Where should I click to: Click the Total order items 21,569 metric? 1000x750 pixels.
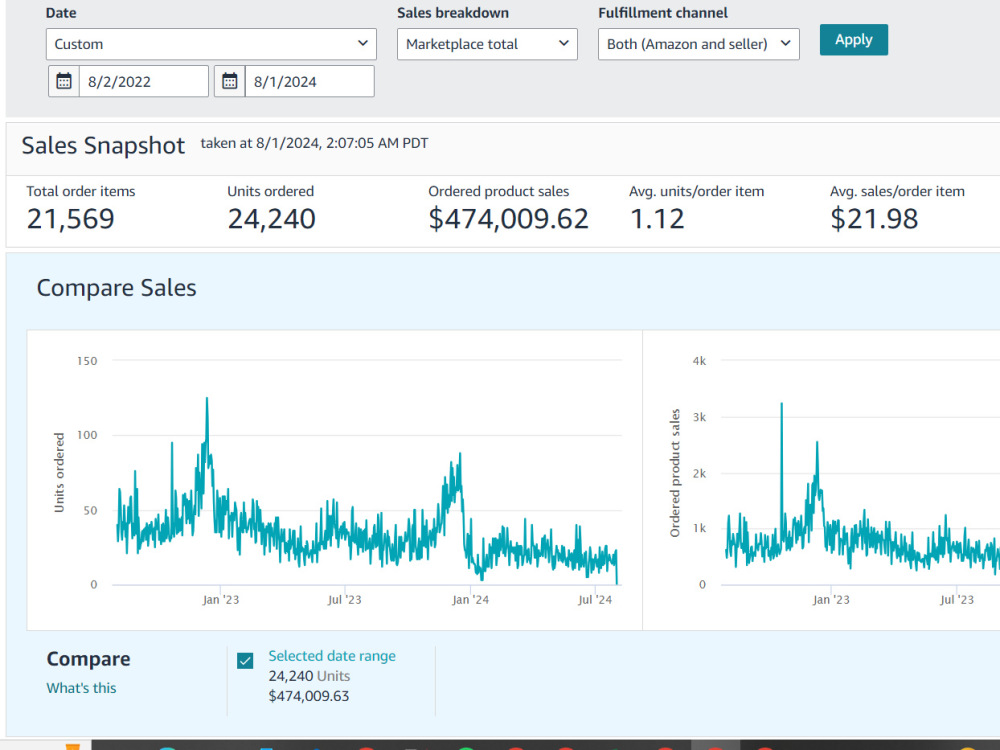(x=70, y=219)
